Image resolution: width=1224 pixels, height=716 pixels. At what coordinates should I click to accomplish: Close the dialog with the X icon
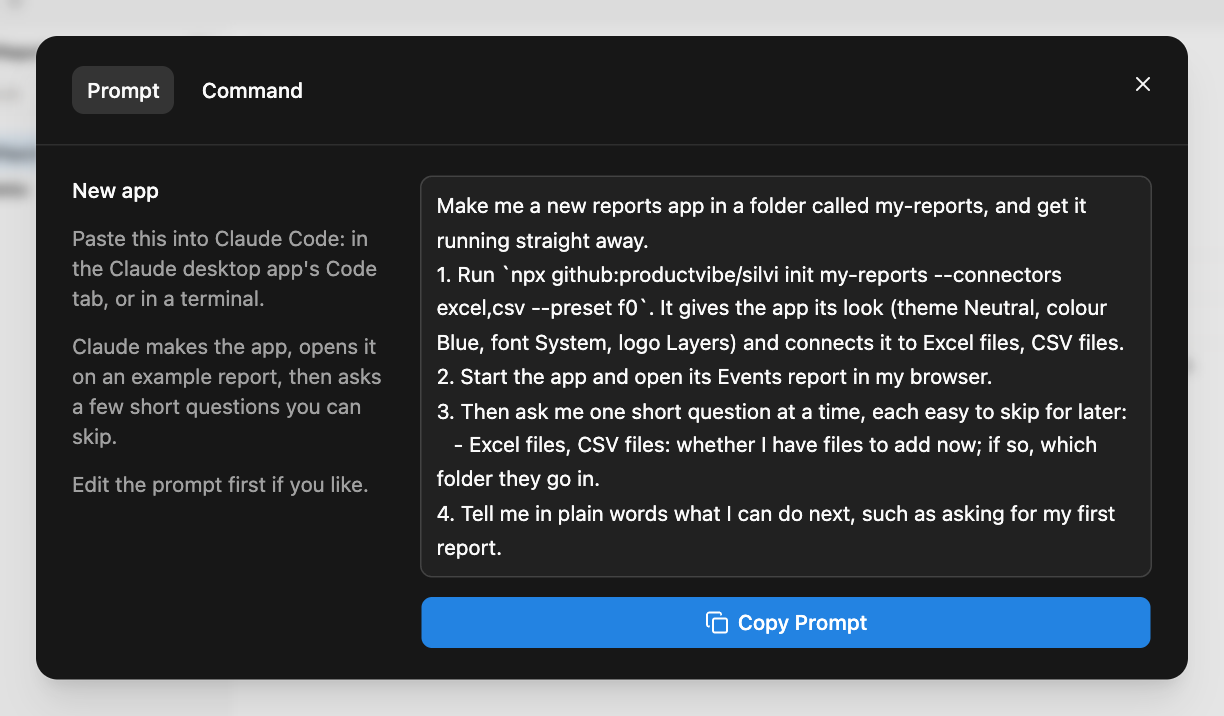[1143, 84]
